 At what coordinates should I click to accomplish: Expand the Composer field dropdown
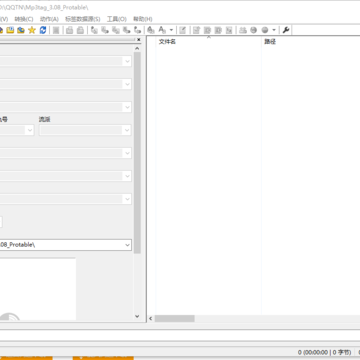pos(127,199)
